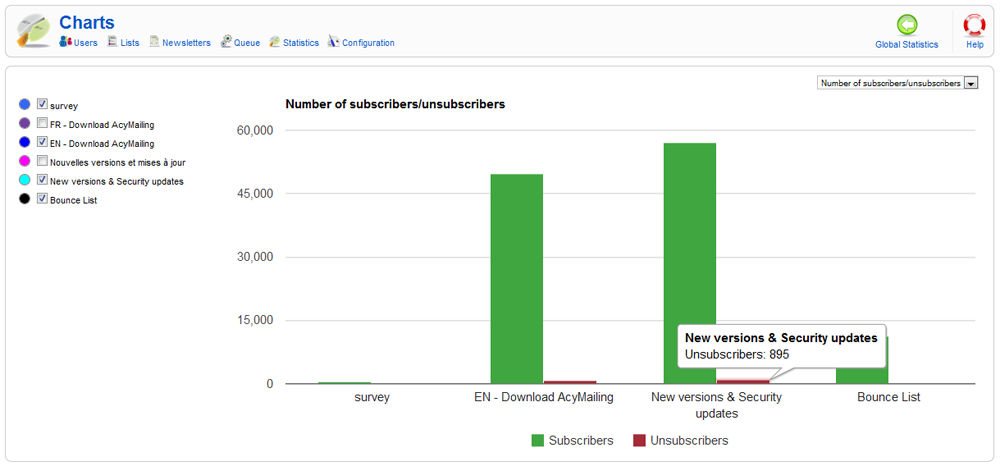Viewport: 1000px width, 466px height.
Task: Click the green EN - Download AcyMailing bar
Action: [x=516, y=278]
